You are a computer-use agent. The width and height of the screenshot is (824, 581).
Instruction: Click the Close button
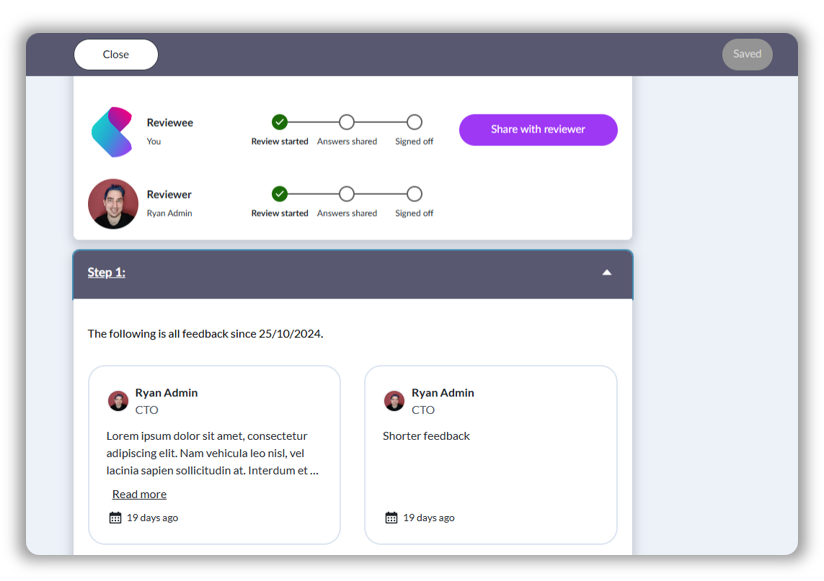coord(116,55)
